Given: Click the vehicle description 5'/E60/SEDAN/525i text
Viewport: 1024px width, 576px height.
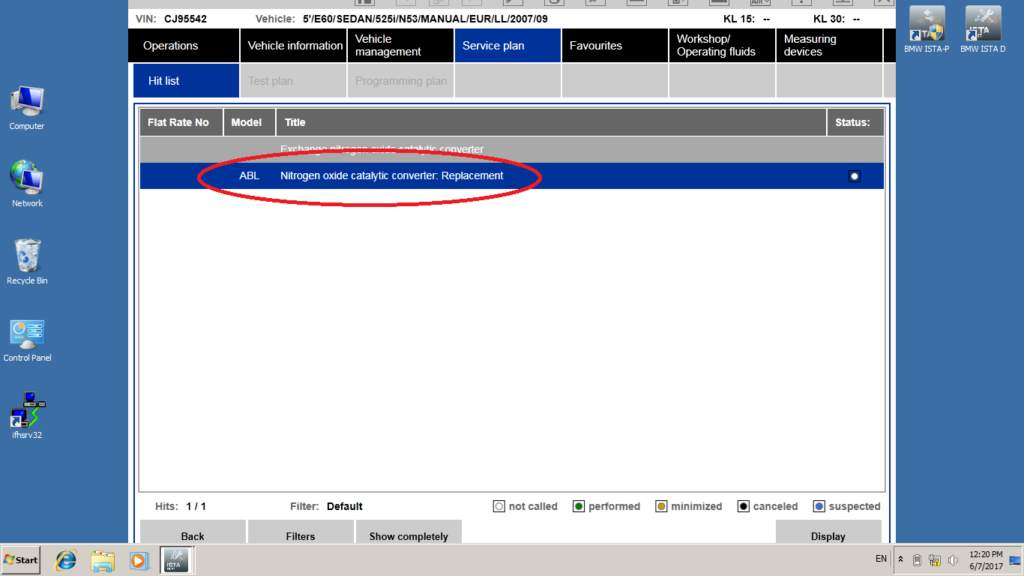Looking at the screenshot, I should (x=425, y=19).
